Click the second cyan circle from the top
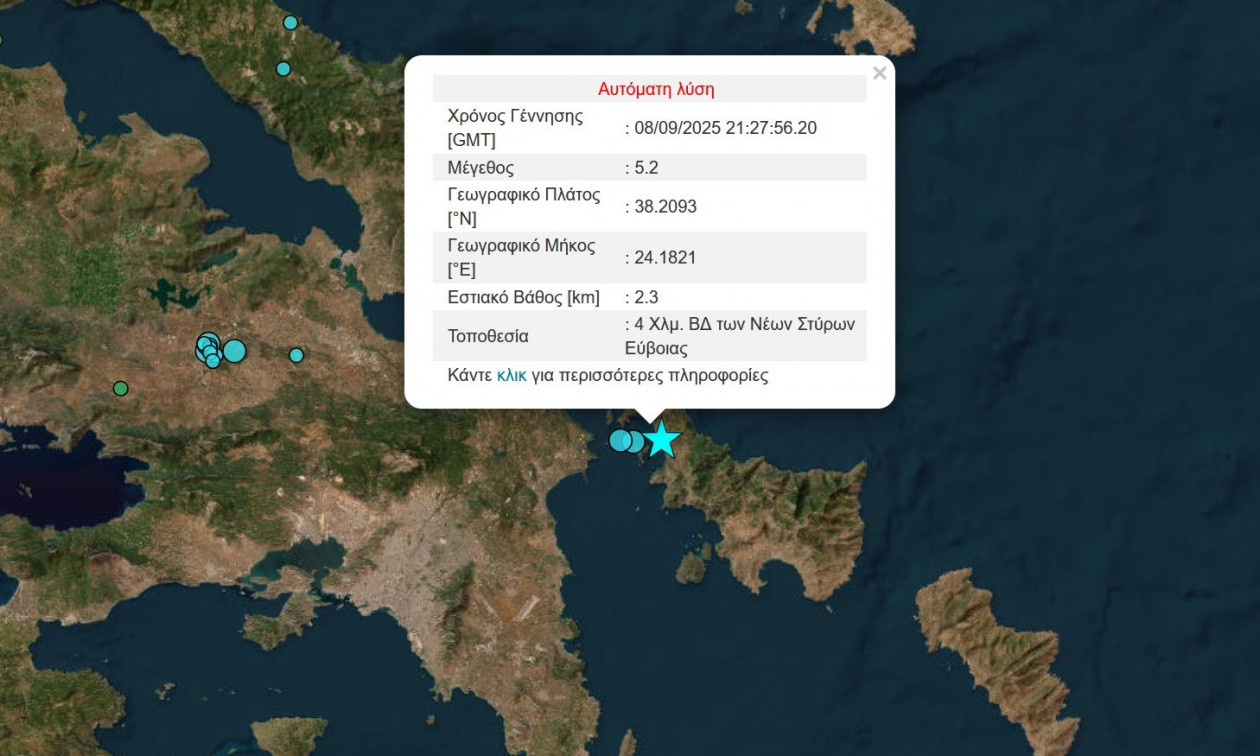The height and width of the screenshot is (756, 1260). [x=283, y=69]
